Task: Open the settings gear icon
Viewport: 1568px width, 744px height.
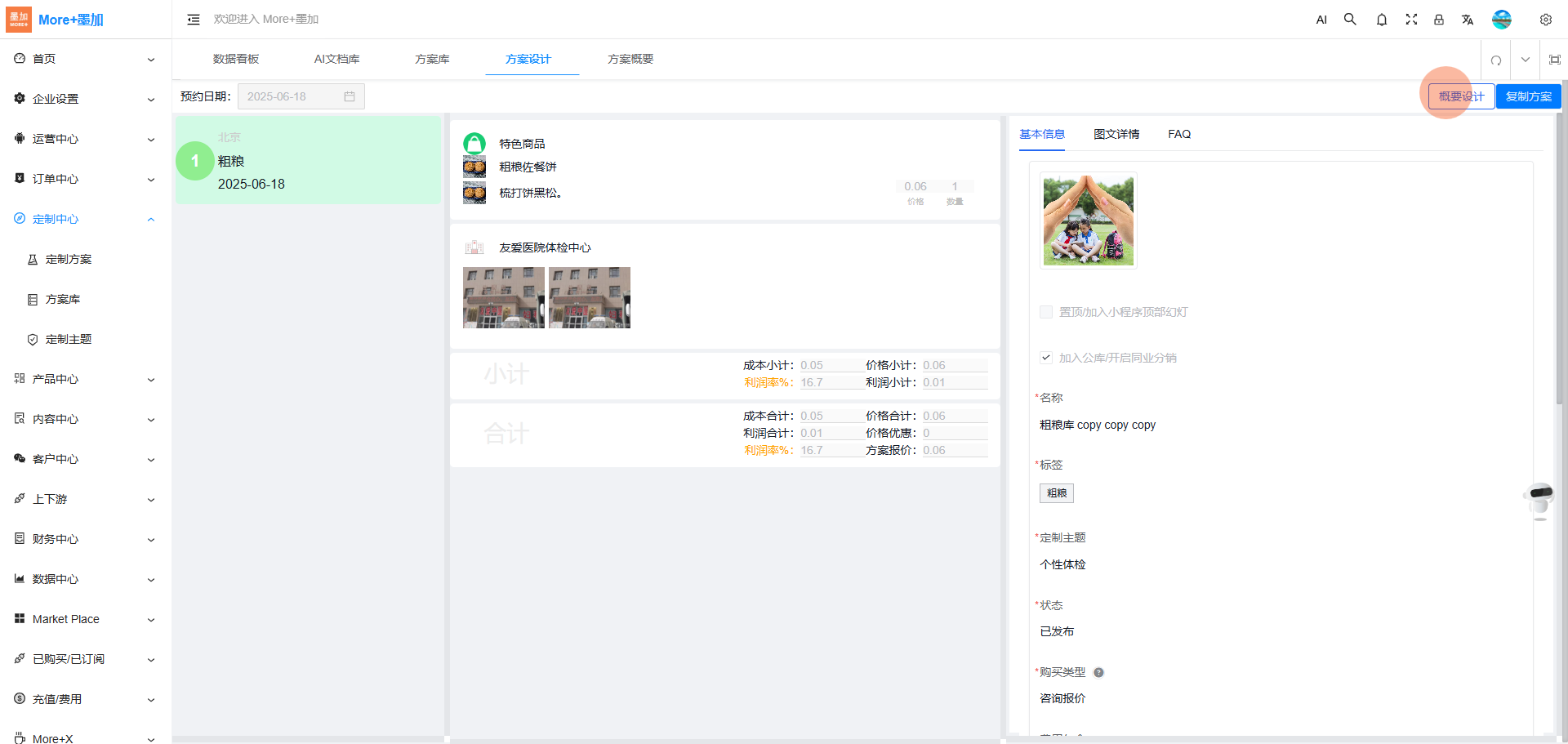Action: point(1545,20)
